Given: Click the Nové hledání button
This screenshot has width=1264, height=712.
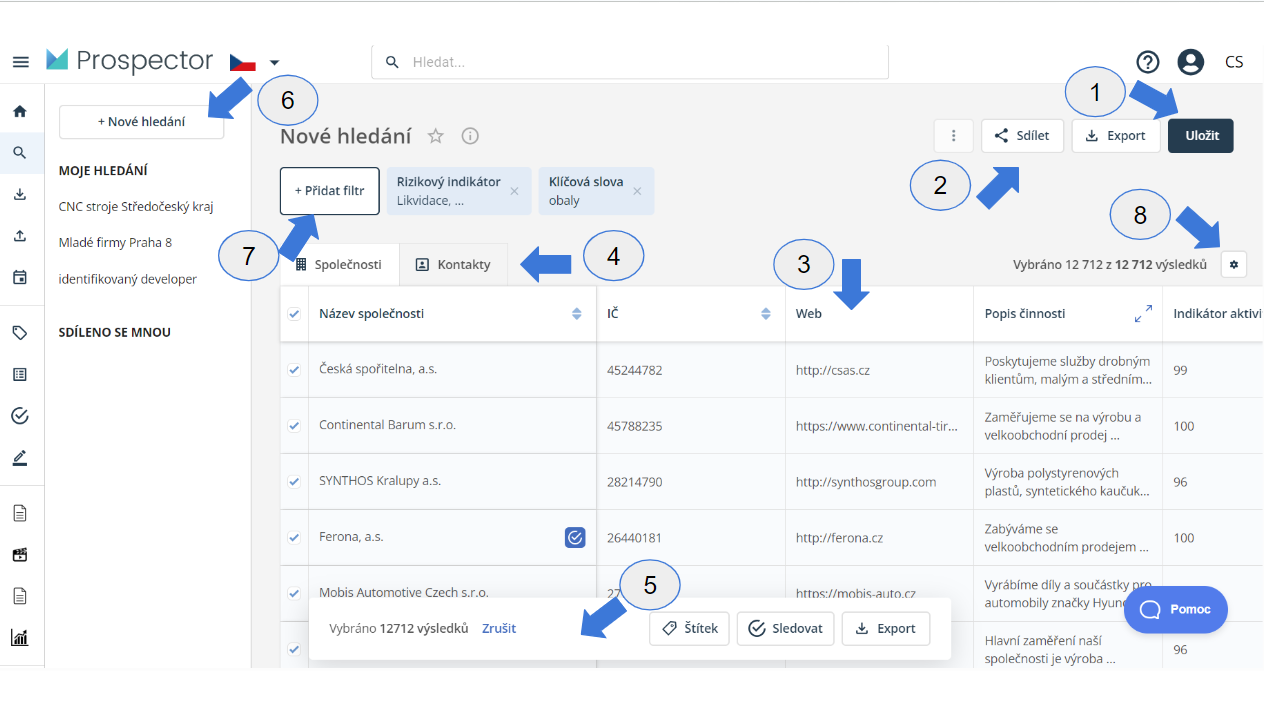Looking at the screenshot, I should (141, 122).
